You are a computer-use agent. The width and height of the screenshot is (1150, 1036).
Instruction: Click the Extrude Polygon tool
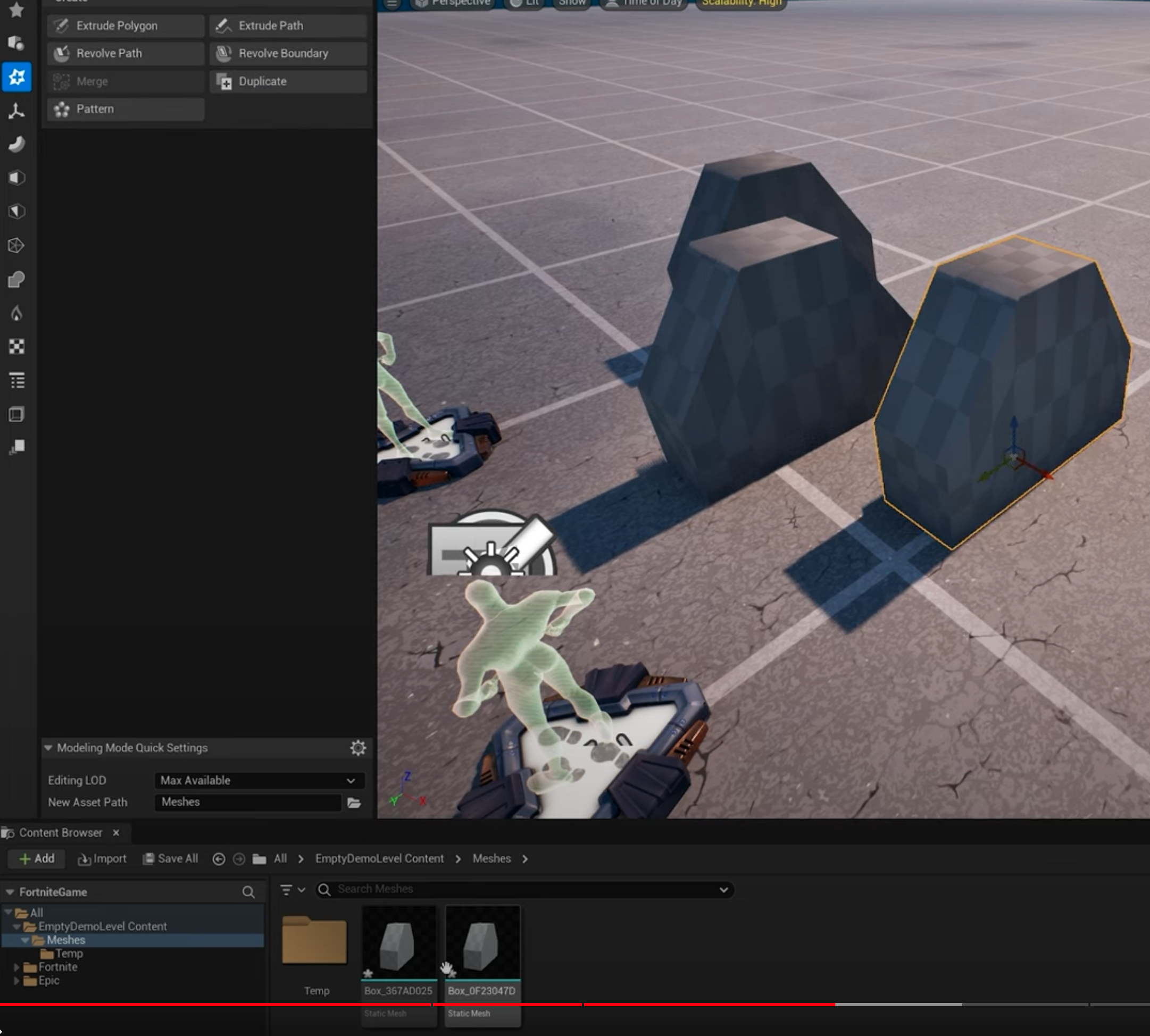click(x=125, y=26)
